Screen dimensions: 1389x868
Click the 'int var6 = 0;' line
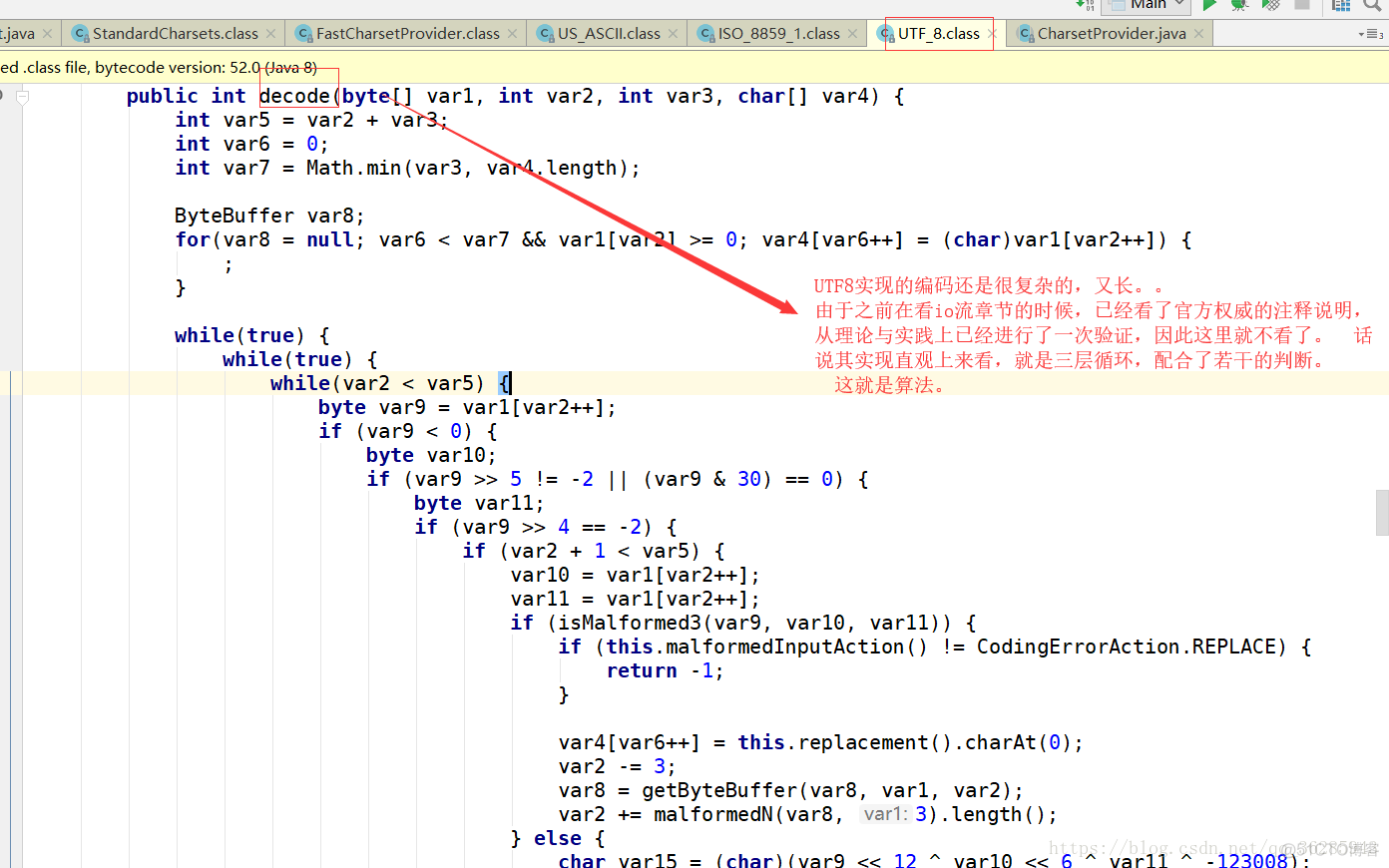point(251,144)
